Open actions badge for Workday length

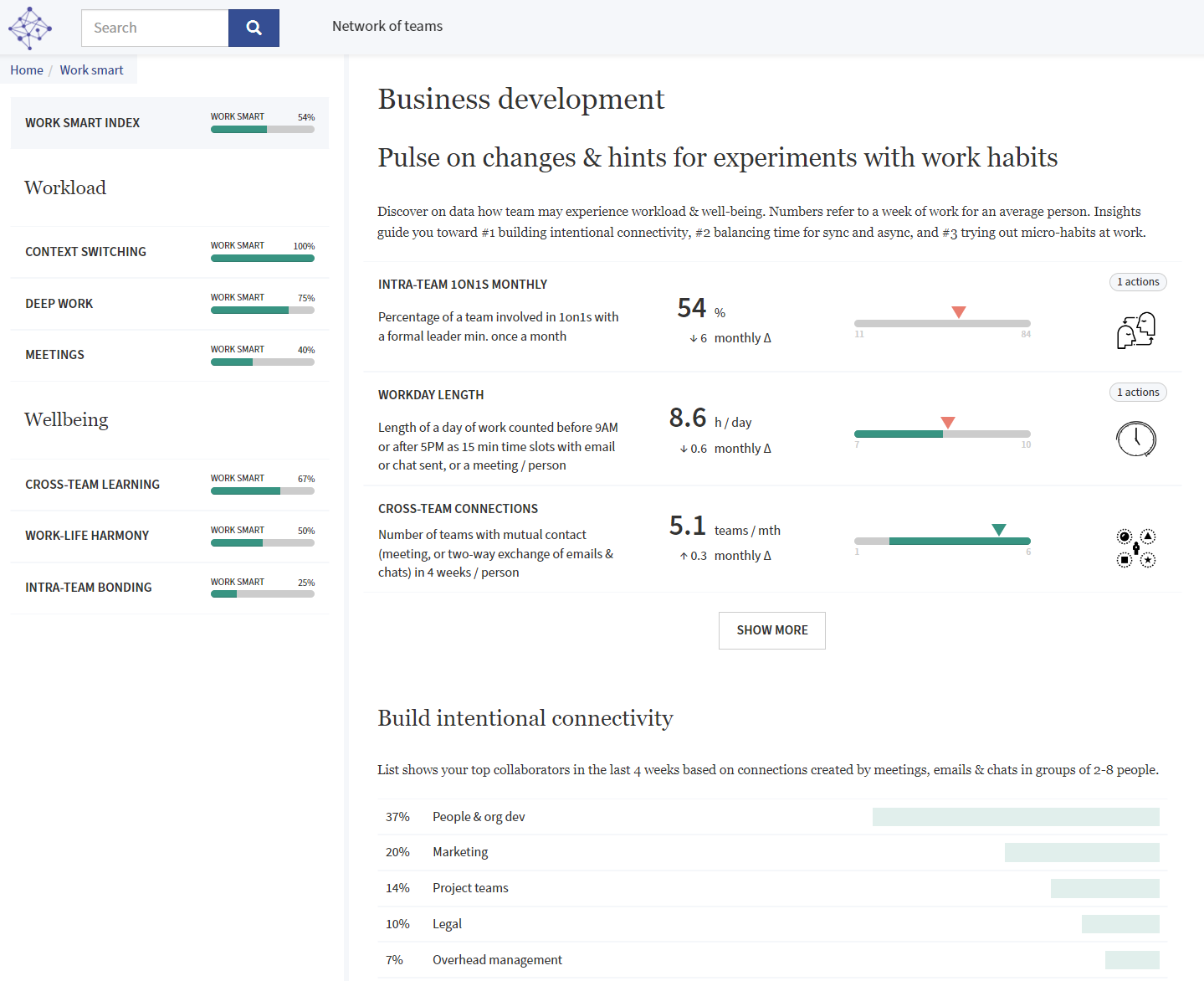(x=1137, y=393)
